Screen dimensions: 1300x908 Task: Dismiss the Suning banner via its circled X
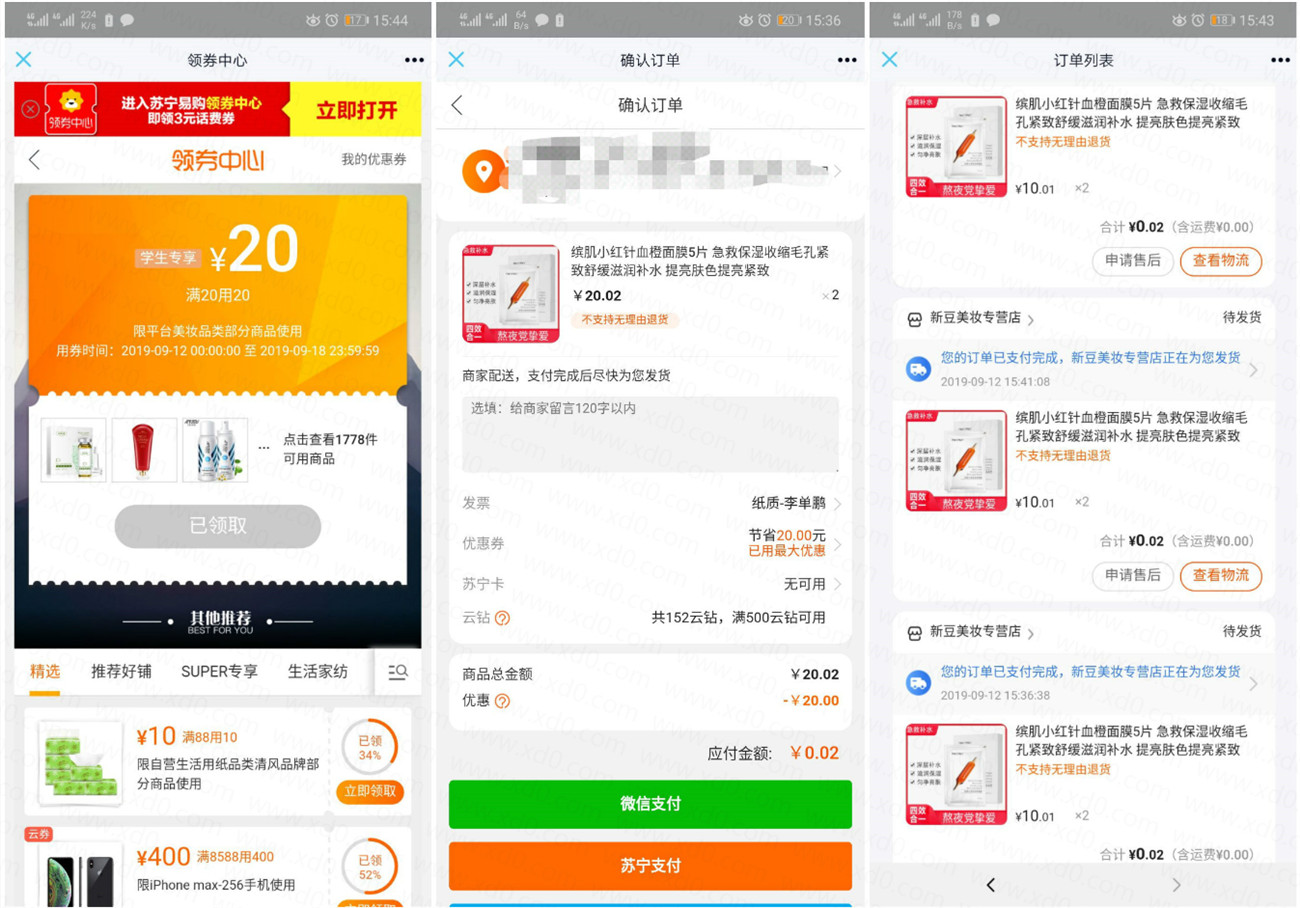tap(31, 109)
